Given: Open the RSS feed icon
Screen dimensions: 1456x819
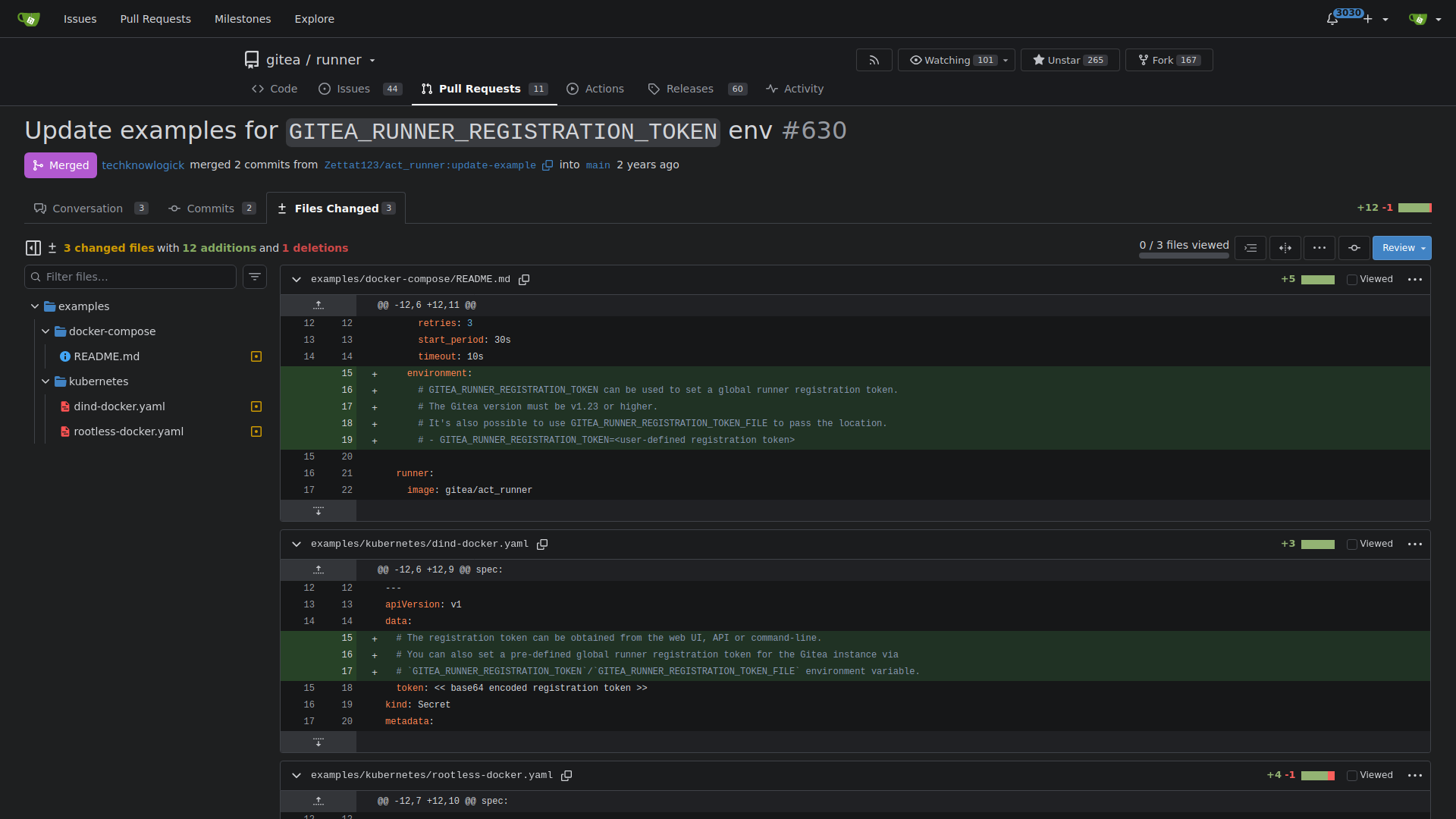Looking at the screenshot, I should [x=874, y=60].
